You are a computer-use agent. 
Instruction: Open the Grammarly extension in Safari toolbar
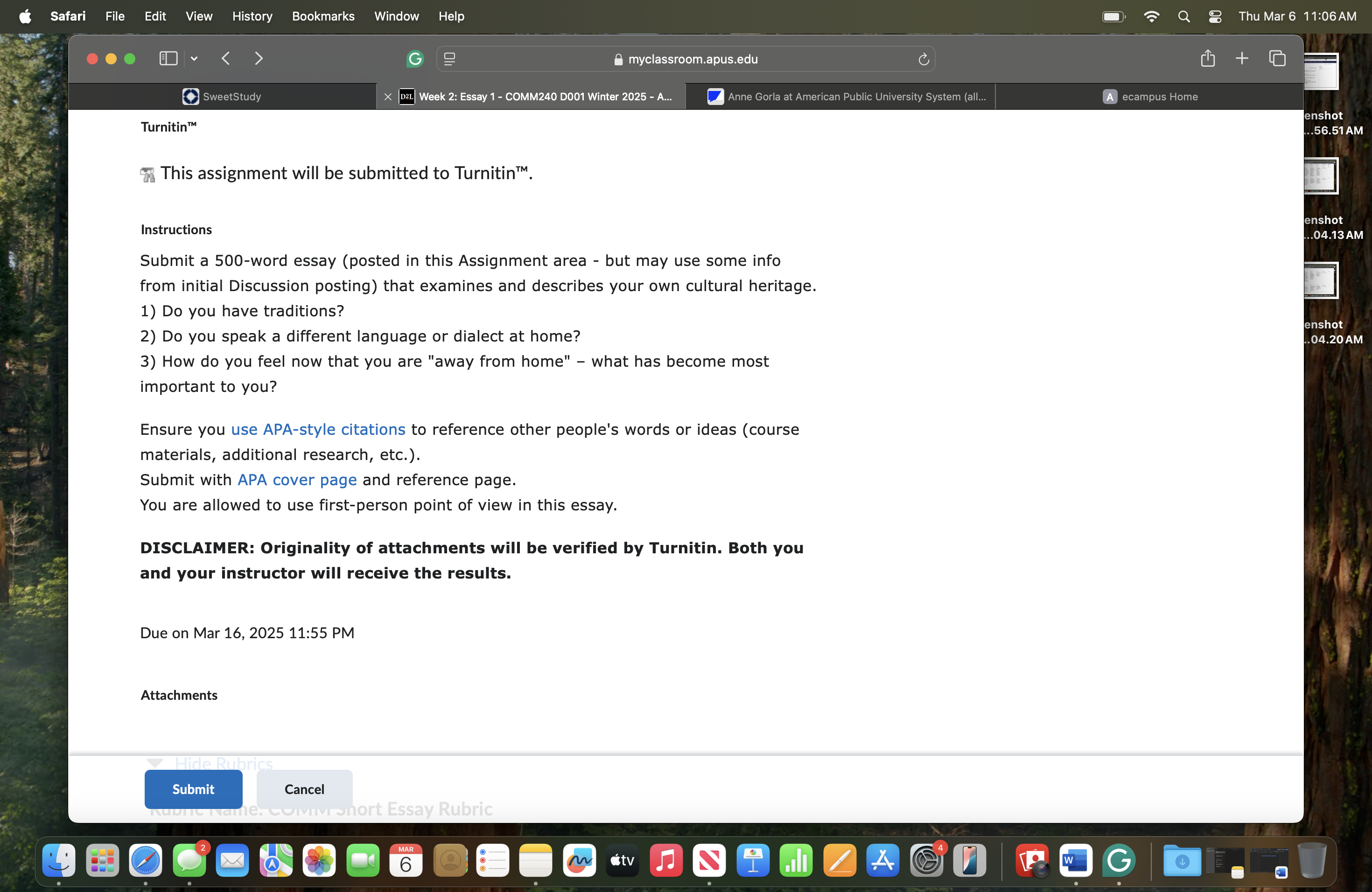(415, 59)
